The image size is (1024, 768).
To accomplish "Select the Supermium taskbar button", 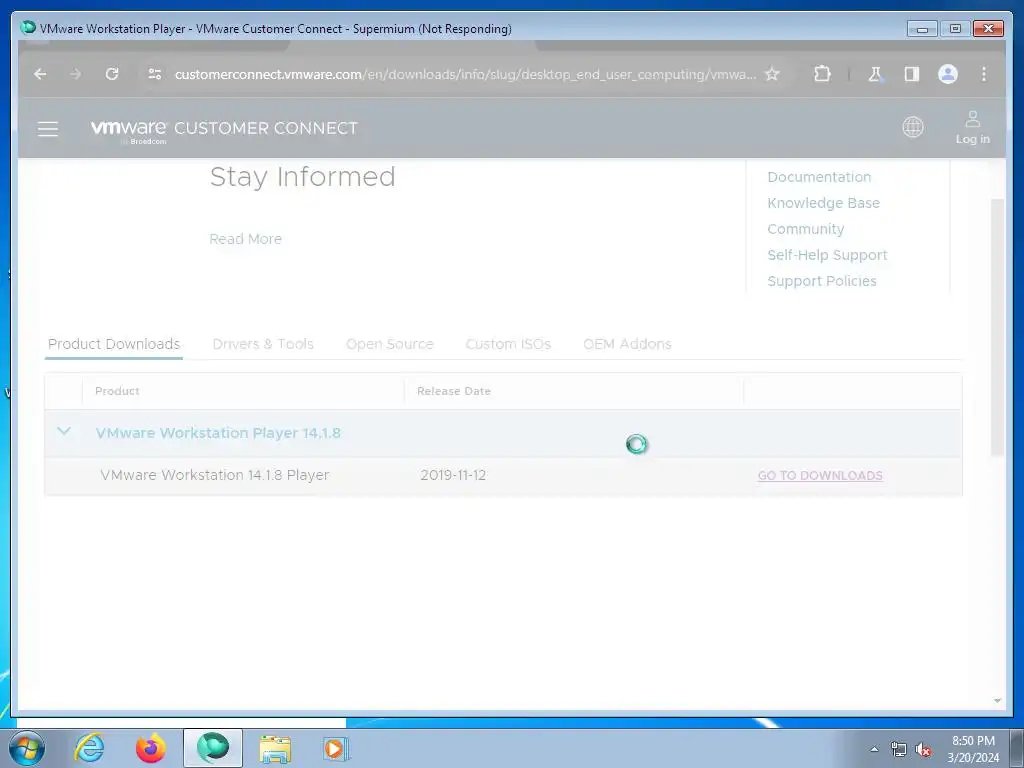I will click(212, 748).
